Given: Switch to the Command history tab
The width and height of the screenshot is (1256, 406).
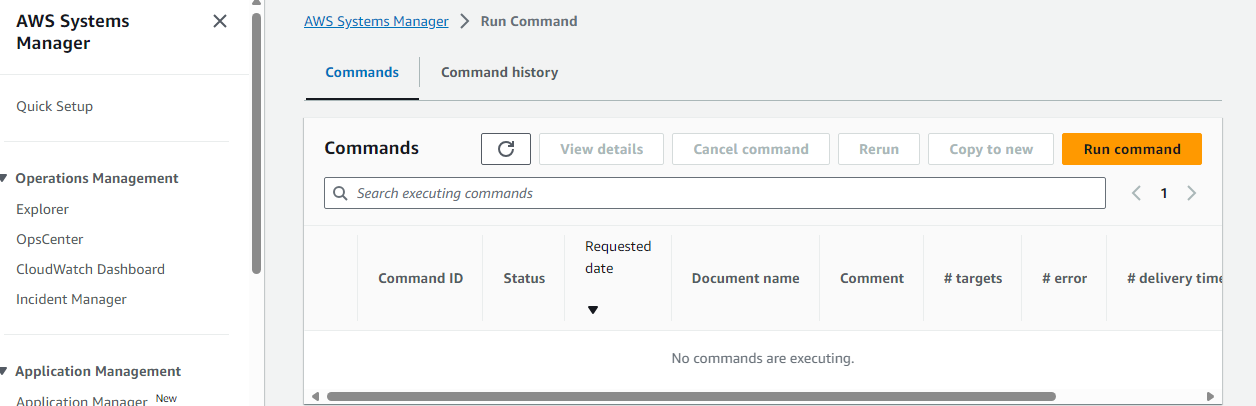Looking at the screenshot, I should tap(499, 72).
